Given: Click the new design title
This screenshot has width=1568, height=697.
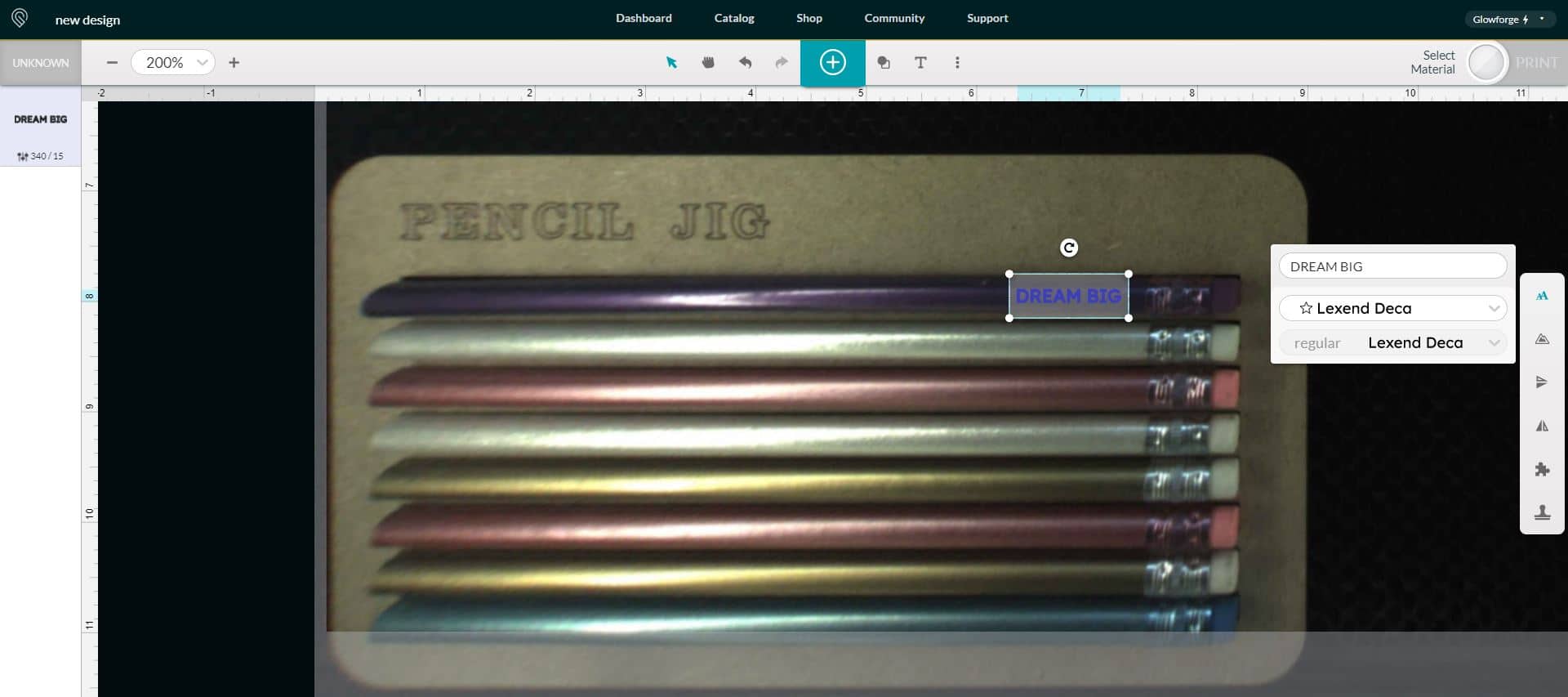Looking at the screenshot, I should [87, 20].
